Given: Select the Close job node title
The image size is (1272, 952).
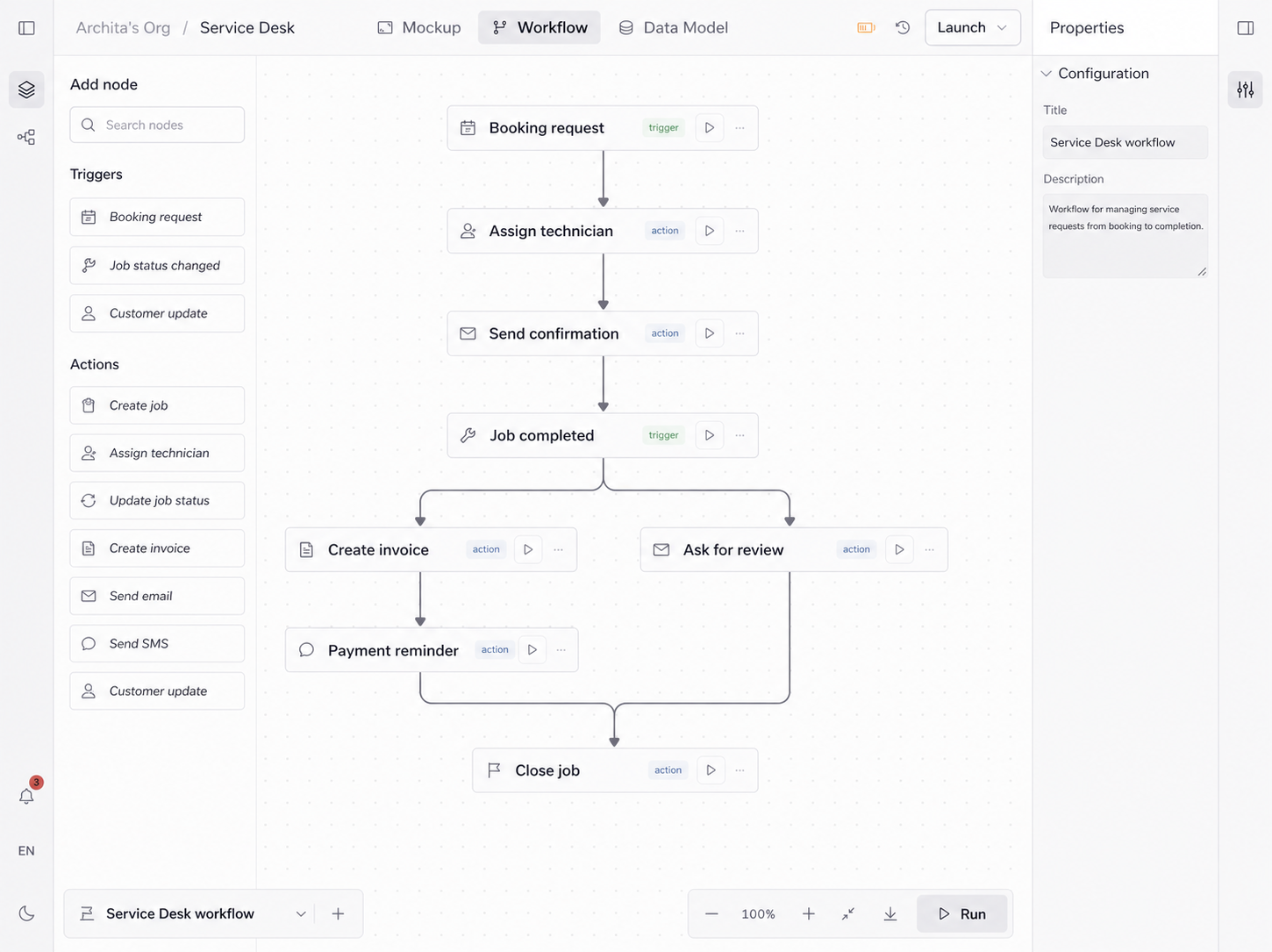Looking at the screenshot, I should [x=547, y=770].
